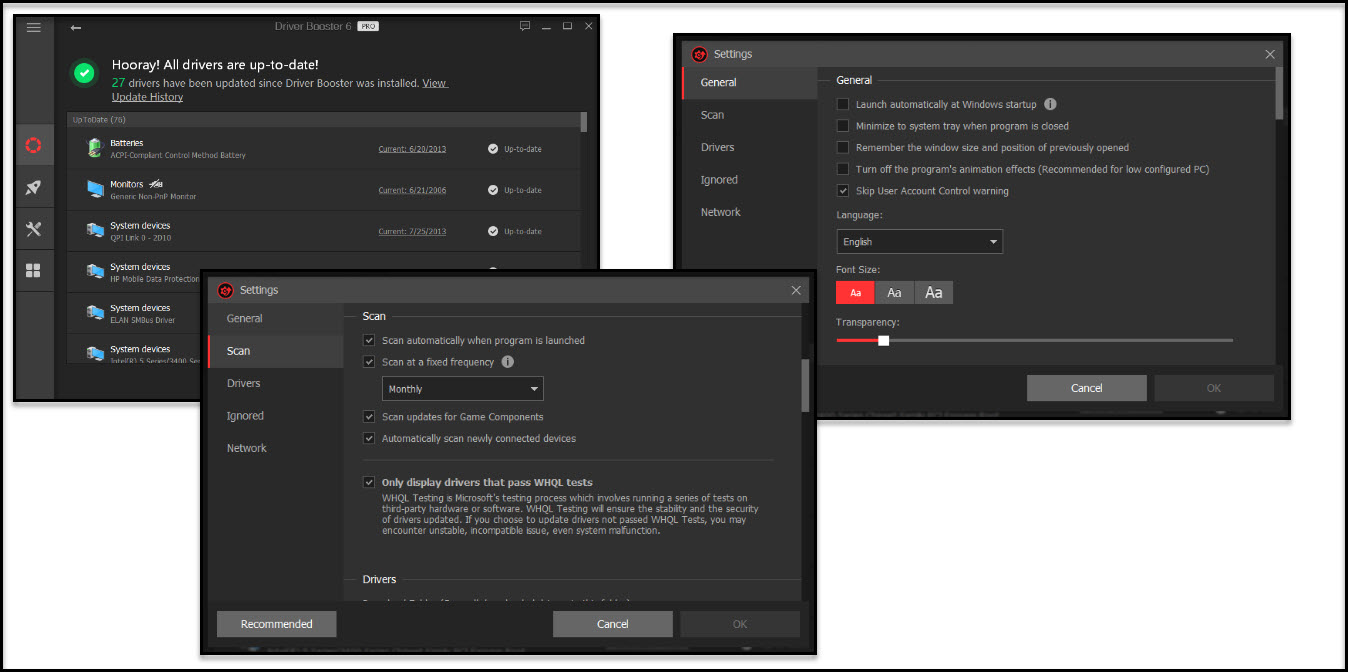Select the text Generic Non-PnP Monitor

click(x=153, y=197)
